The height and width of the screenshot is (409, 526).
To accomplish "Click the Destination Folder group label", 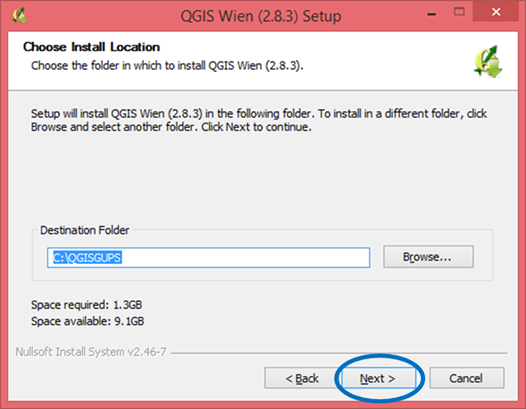I will [85, 230].
